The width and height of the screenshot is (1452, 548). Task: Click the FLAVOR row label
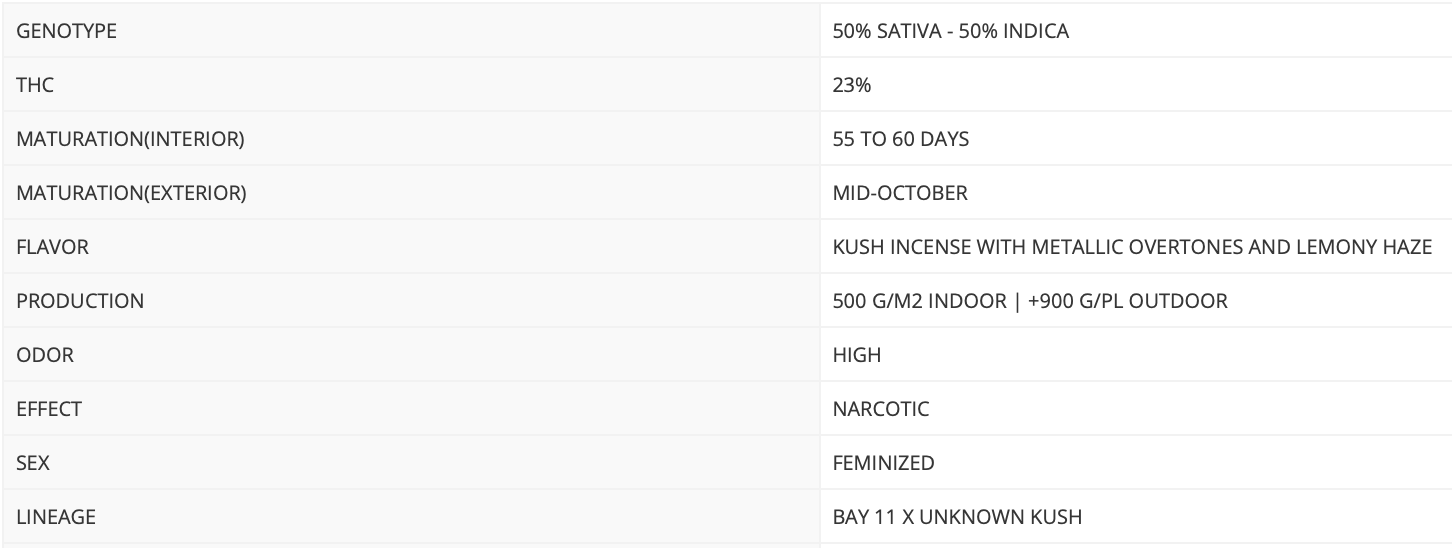[52, 247]
